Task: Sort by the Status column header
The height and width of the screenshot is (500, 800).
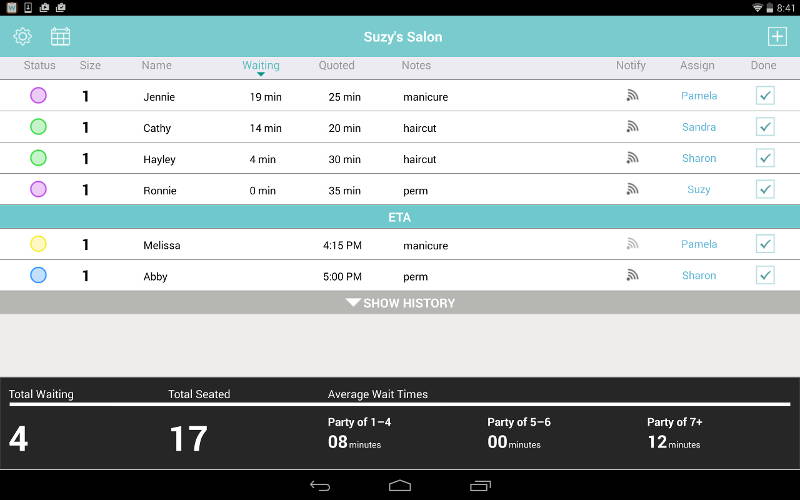Action: (x=39, y=65)
